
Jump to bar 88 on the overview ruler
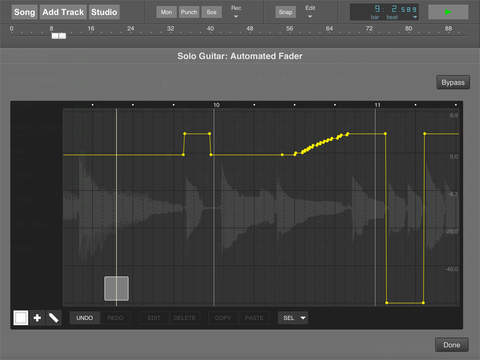point(449,29)
